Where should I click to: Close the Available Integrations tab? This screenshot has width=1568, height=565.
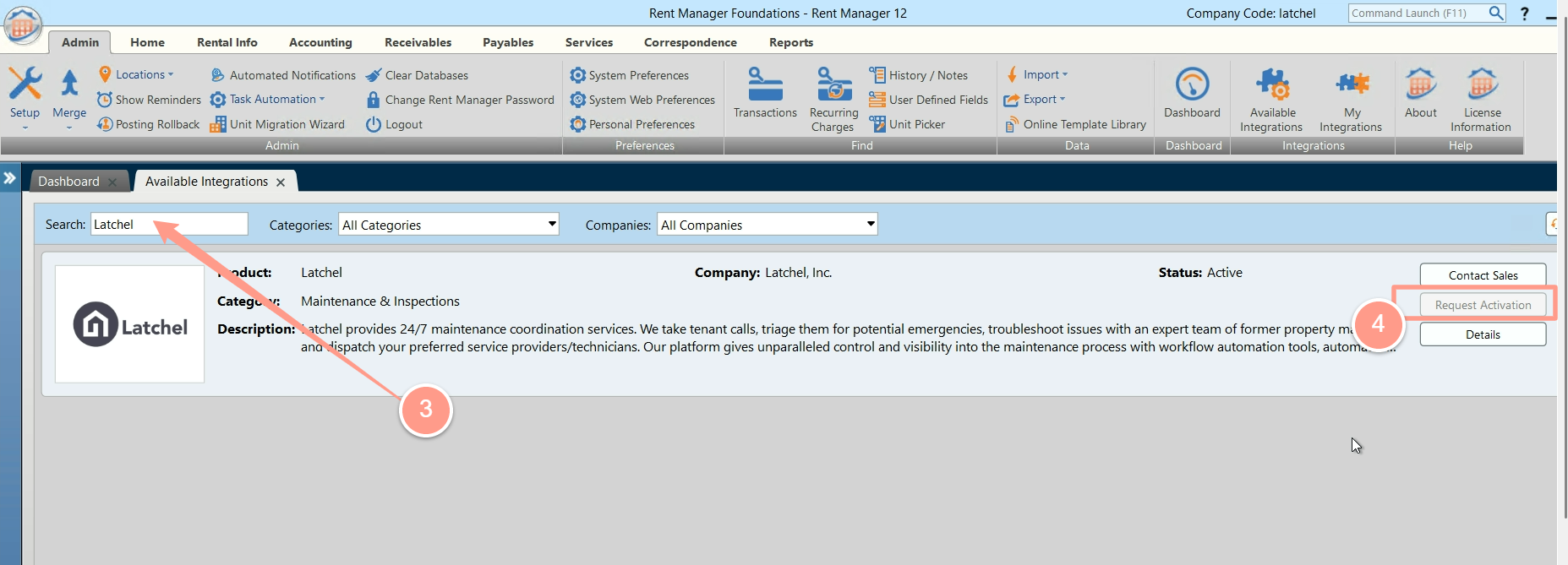pyautogui.click(x=281, y=182)
